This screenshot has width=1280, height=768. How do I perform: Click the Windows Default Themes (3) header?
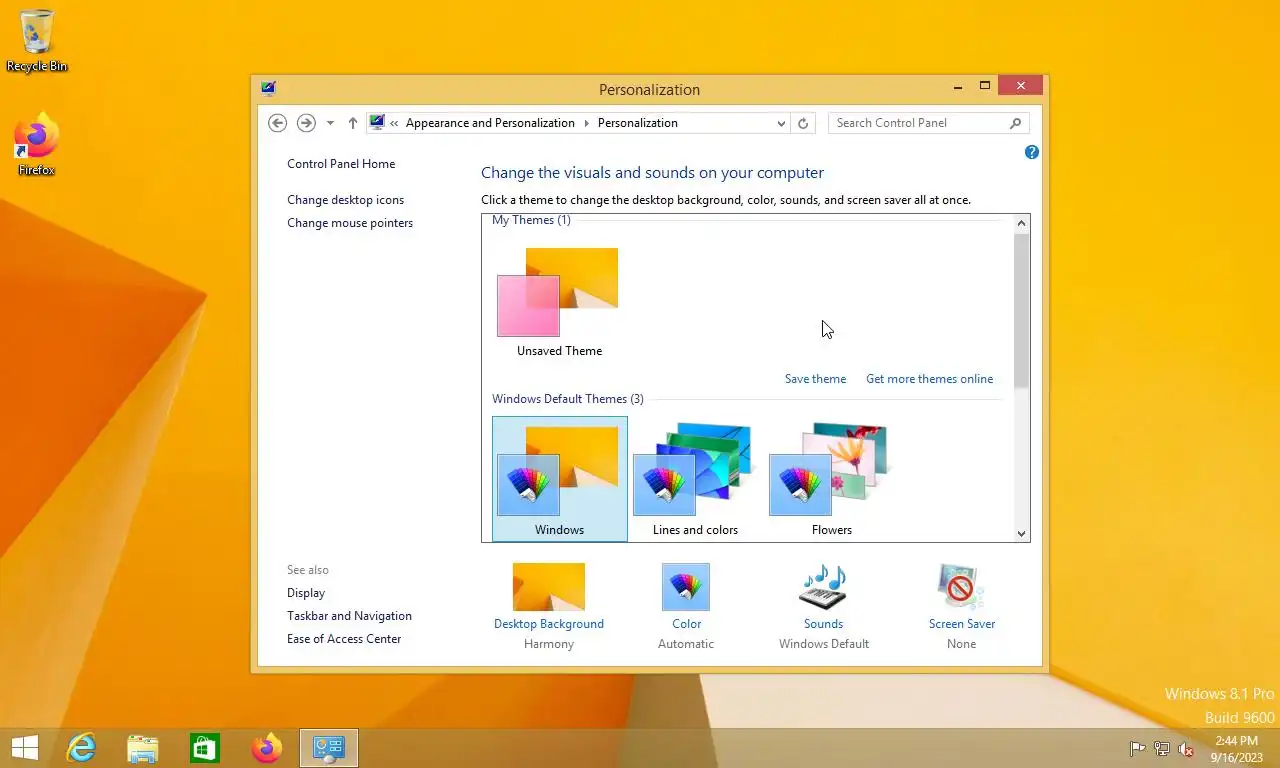[x=568, y=399]
